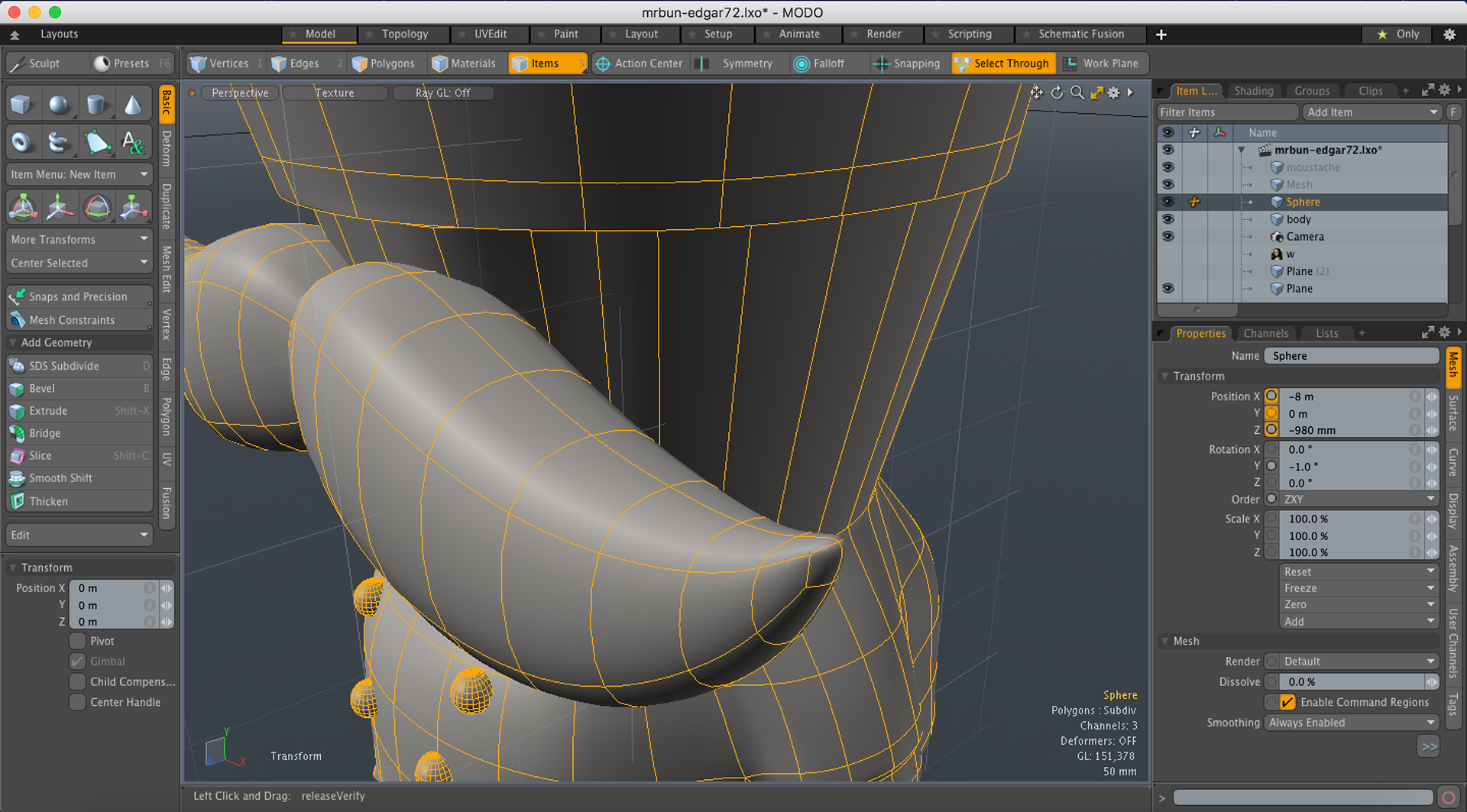Activate the Transform tool icon
Viewport: 1467px width, 812px height.
[x=23, y=207]
